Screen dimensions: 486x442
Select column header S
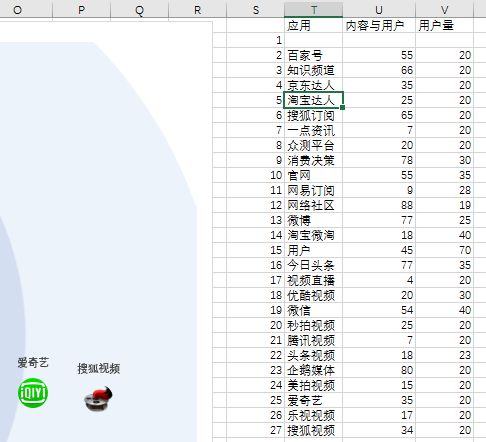(256, 10)
